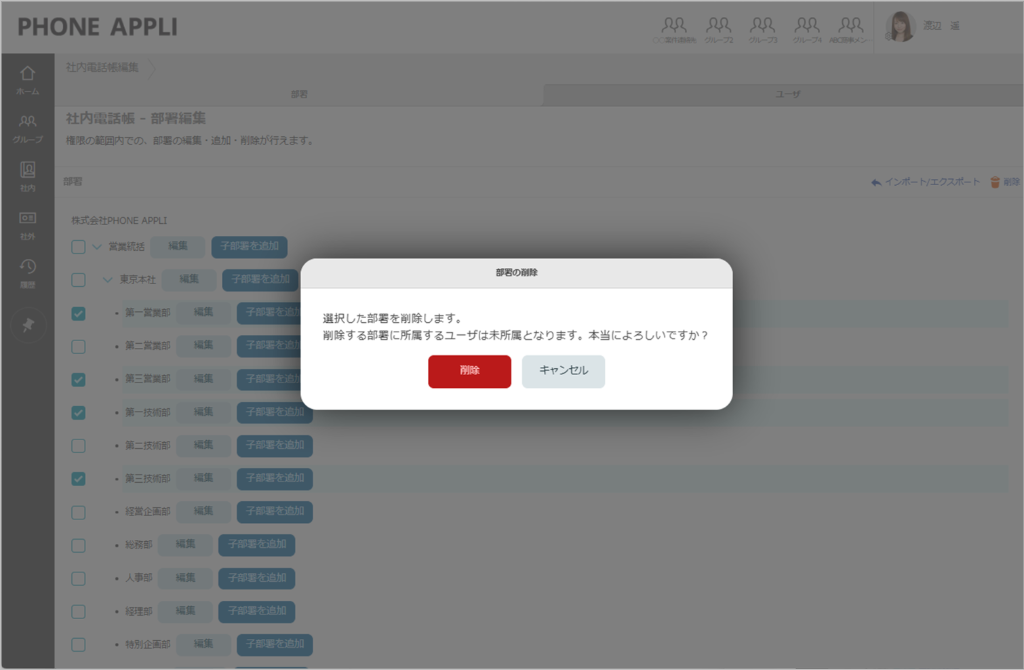1024x670 pixels.
Task: Click the user profile photo avatar
Action: [900, 27]
